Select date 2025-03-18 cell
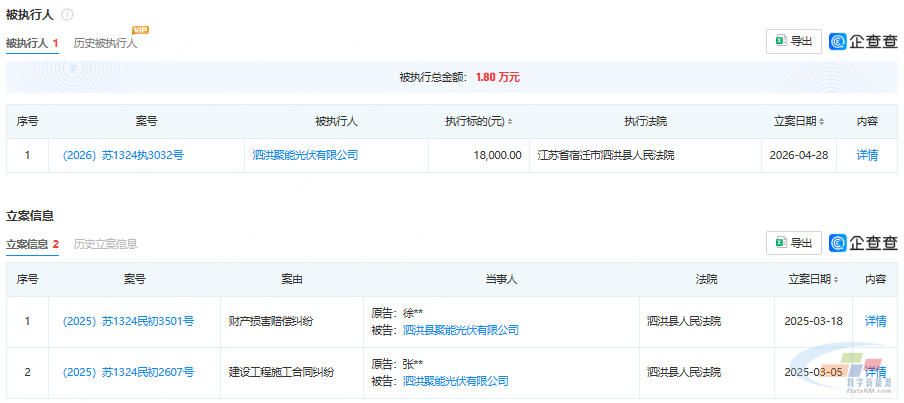The image size is (904, 403). (814, 322)
